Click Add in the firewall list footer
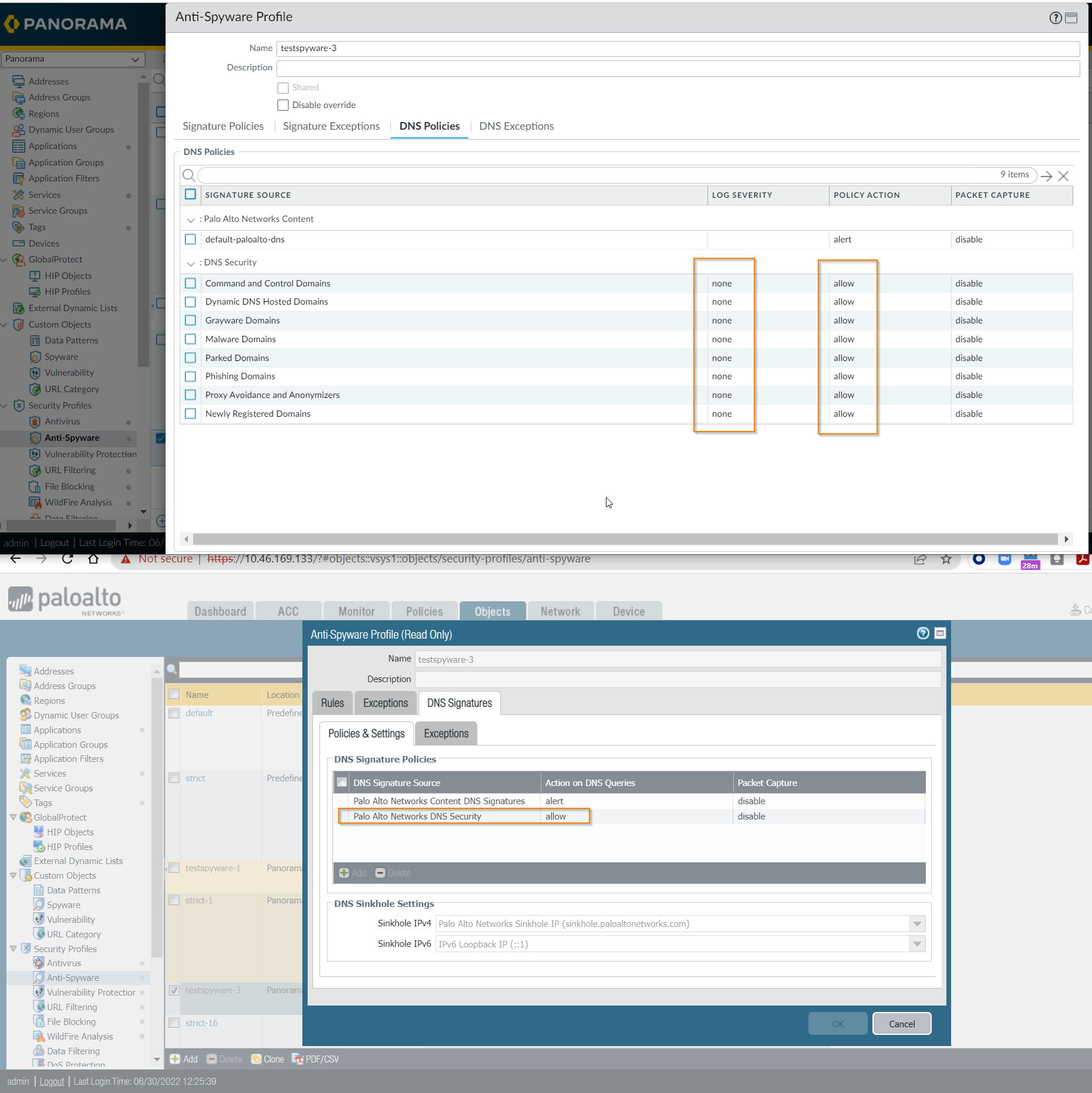This screenshot has height=1093, width=1092. (x=184, y=1059)
